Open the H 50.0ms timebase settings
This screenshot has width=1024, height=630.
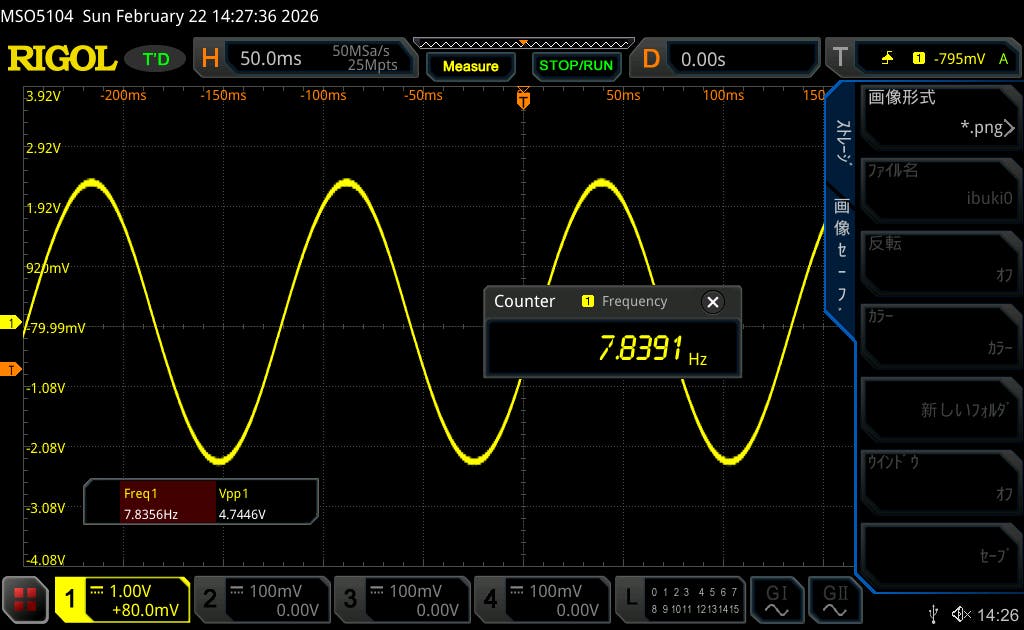click(302, 59)
